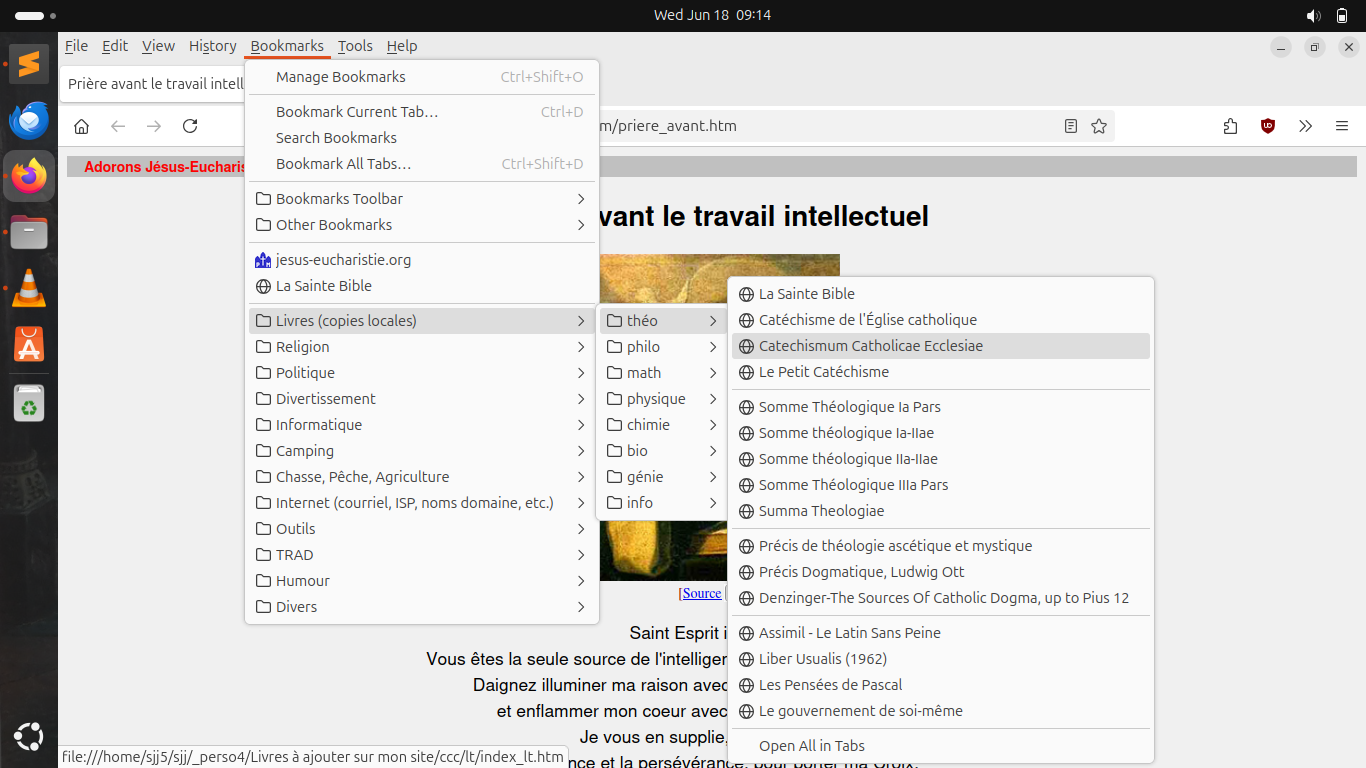Click the Firefox home button
The image size is (1366, 768).
click(x=82, y=126)
